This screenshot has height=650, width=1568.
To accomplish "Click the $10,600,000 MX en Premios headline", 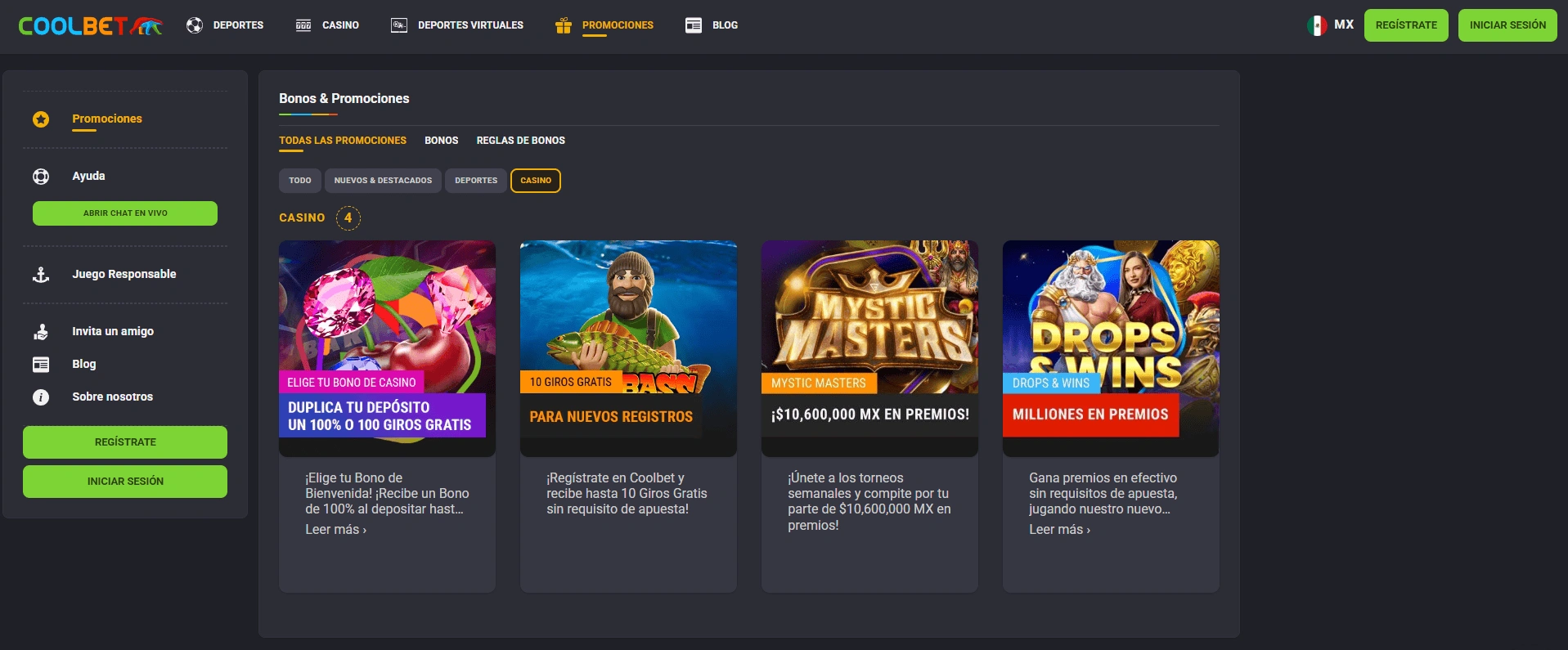I will tap(870, 415).
